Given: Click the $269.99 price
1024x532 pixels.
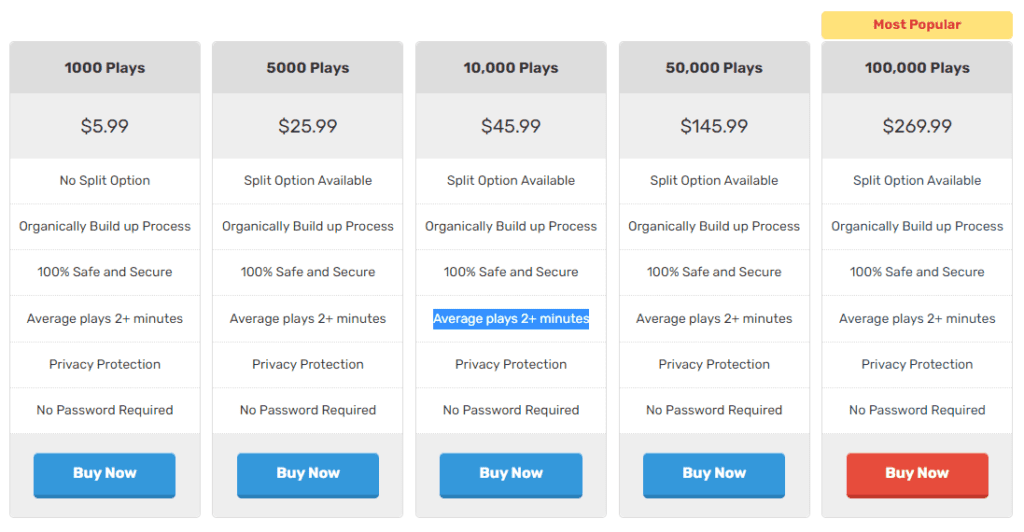Looking at the screenshot, I should click(917, 125).
